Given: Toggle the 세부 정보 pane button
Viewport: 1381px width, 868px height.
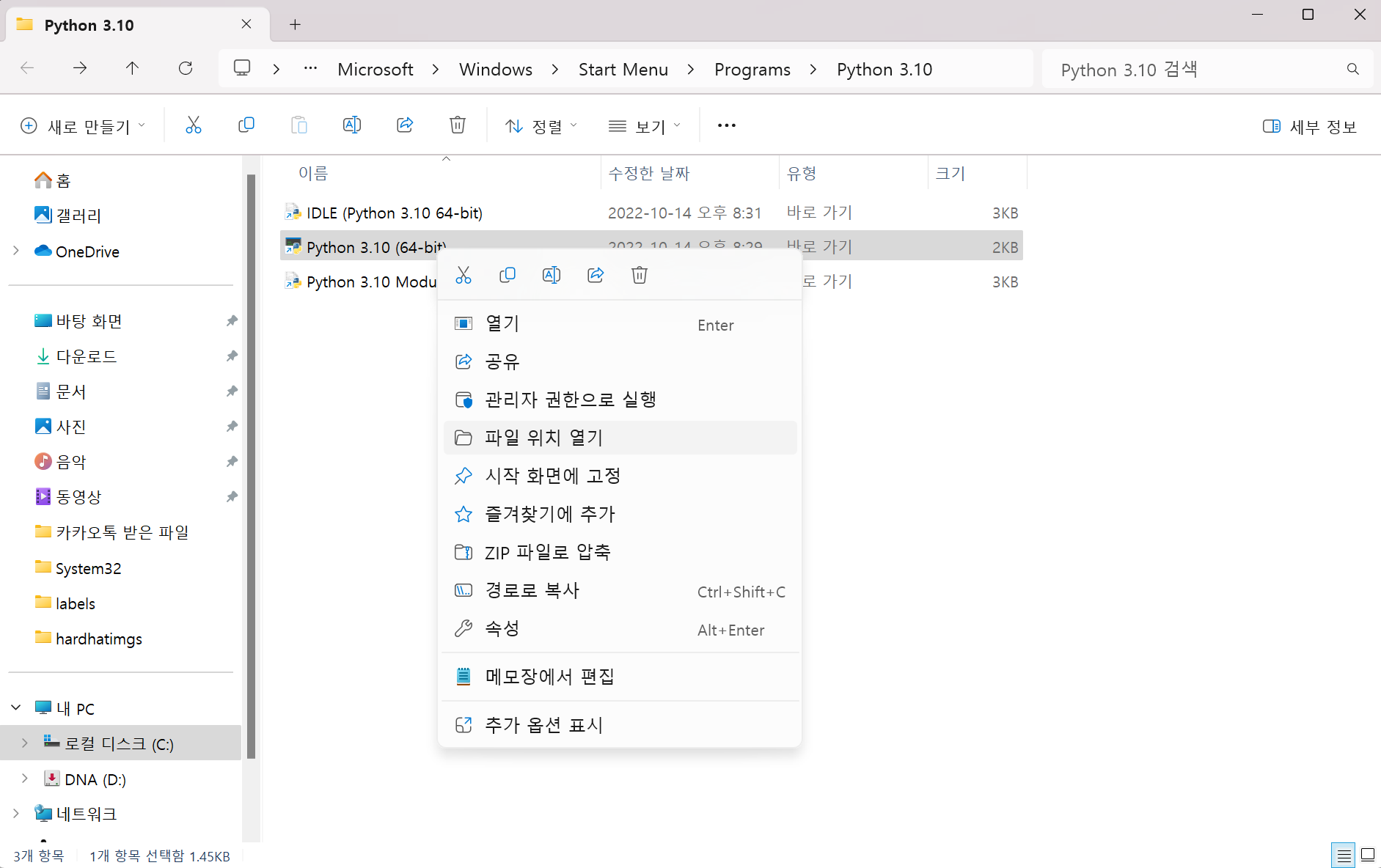Looking at the screenshot, I should coord(1310,126).
